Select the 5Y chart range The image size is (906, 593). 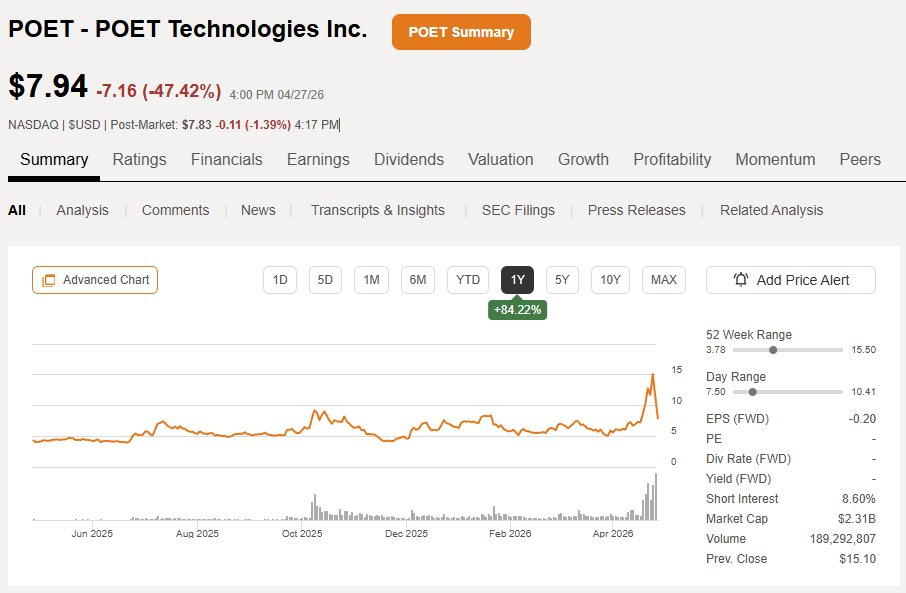(x=562, y=280)
